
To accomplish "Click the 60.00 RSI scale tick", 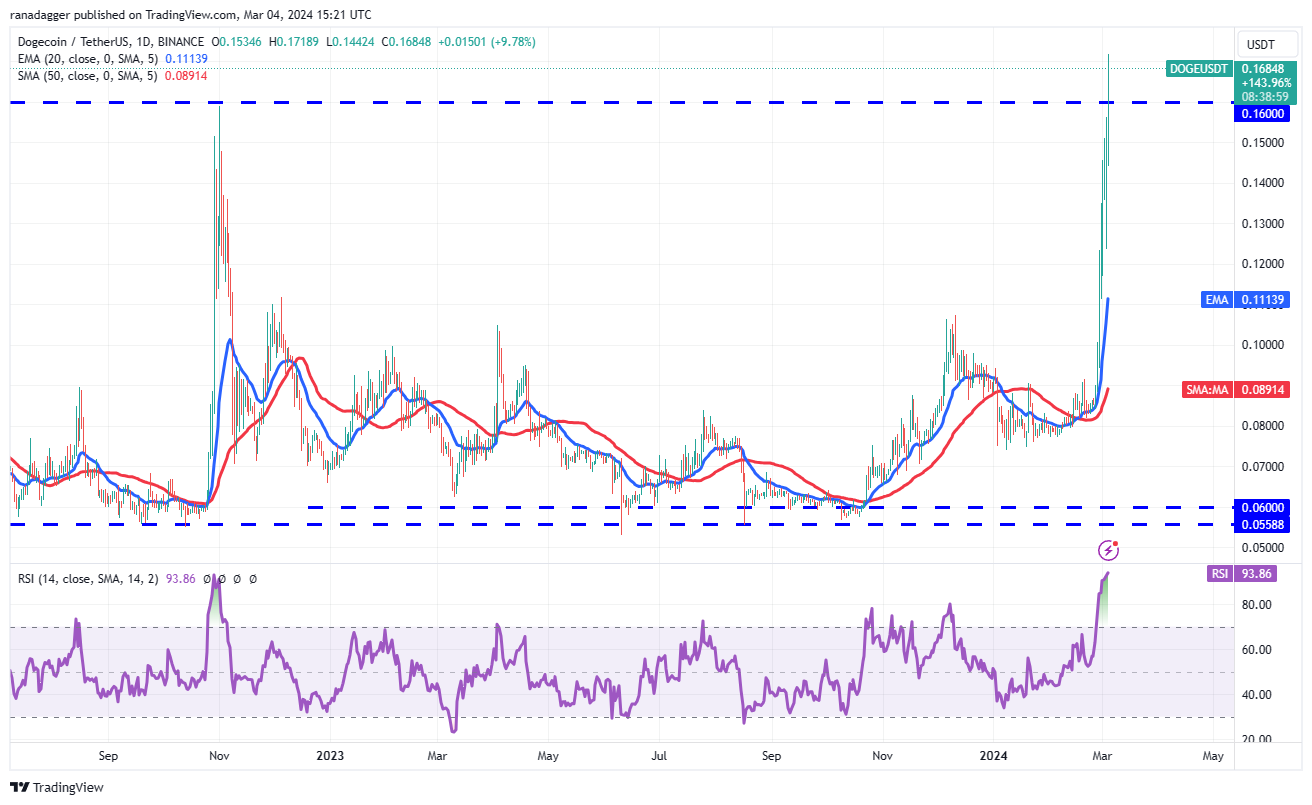I will tap(1257, 650).
